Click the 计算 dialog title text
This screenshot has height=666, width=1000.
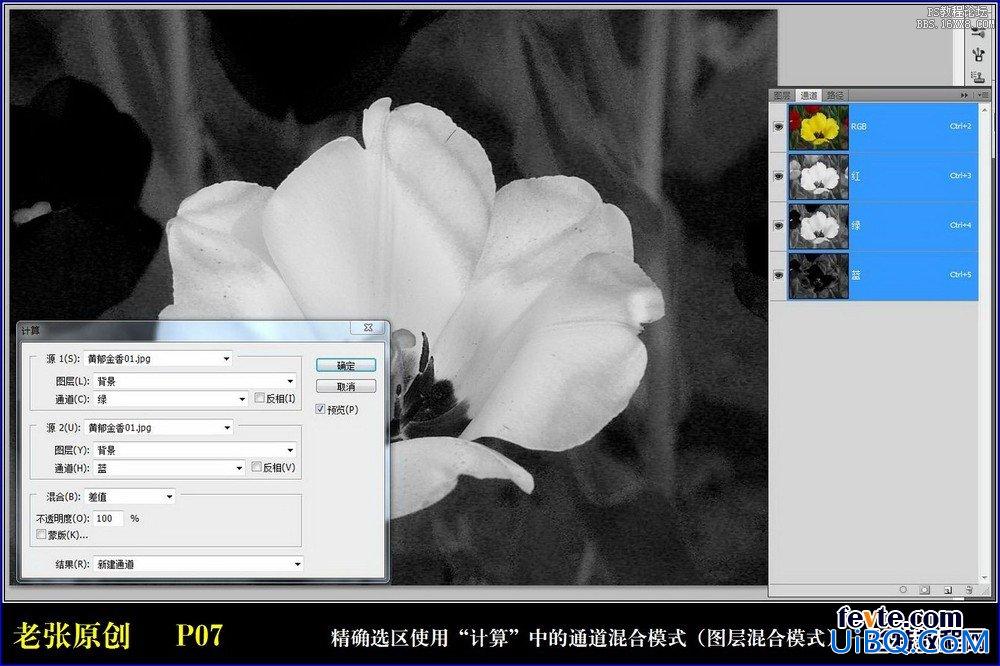tap(31, 330)
